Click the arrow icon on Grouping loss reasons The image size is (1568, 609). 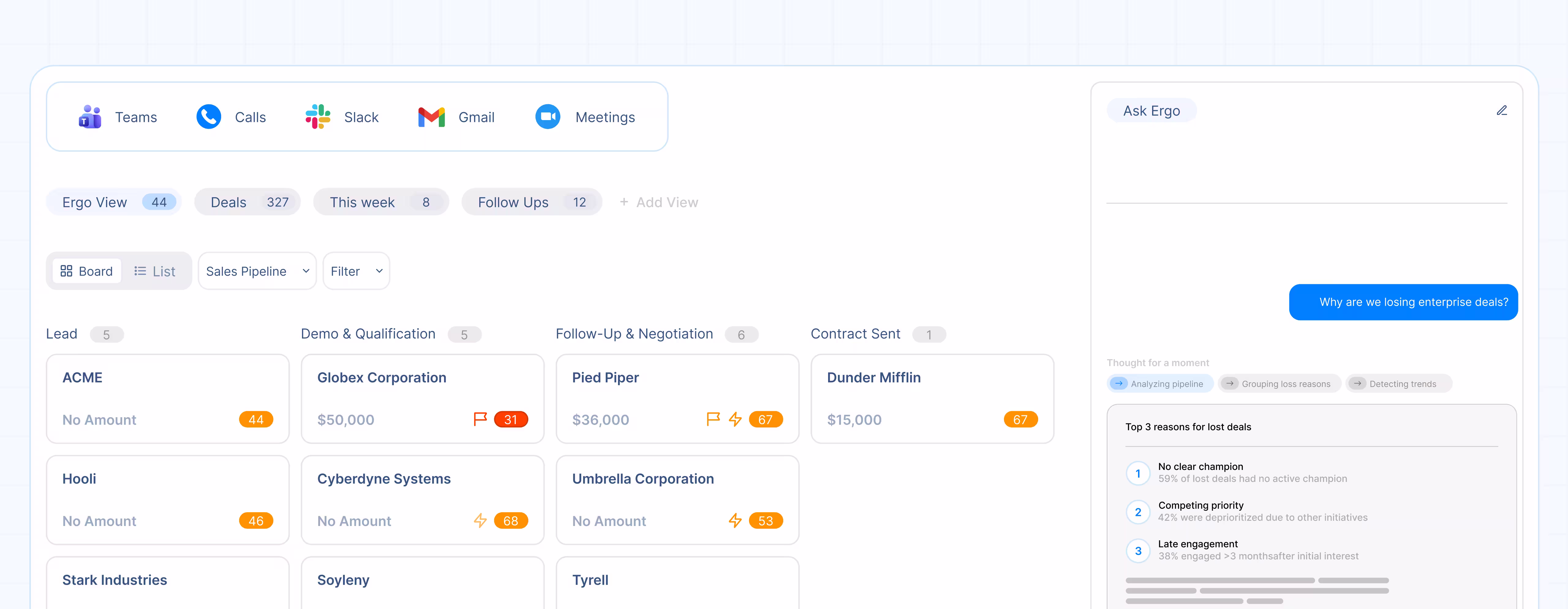[1230, 384]
